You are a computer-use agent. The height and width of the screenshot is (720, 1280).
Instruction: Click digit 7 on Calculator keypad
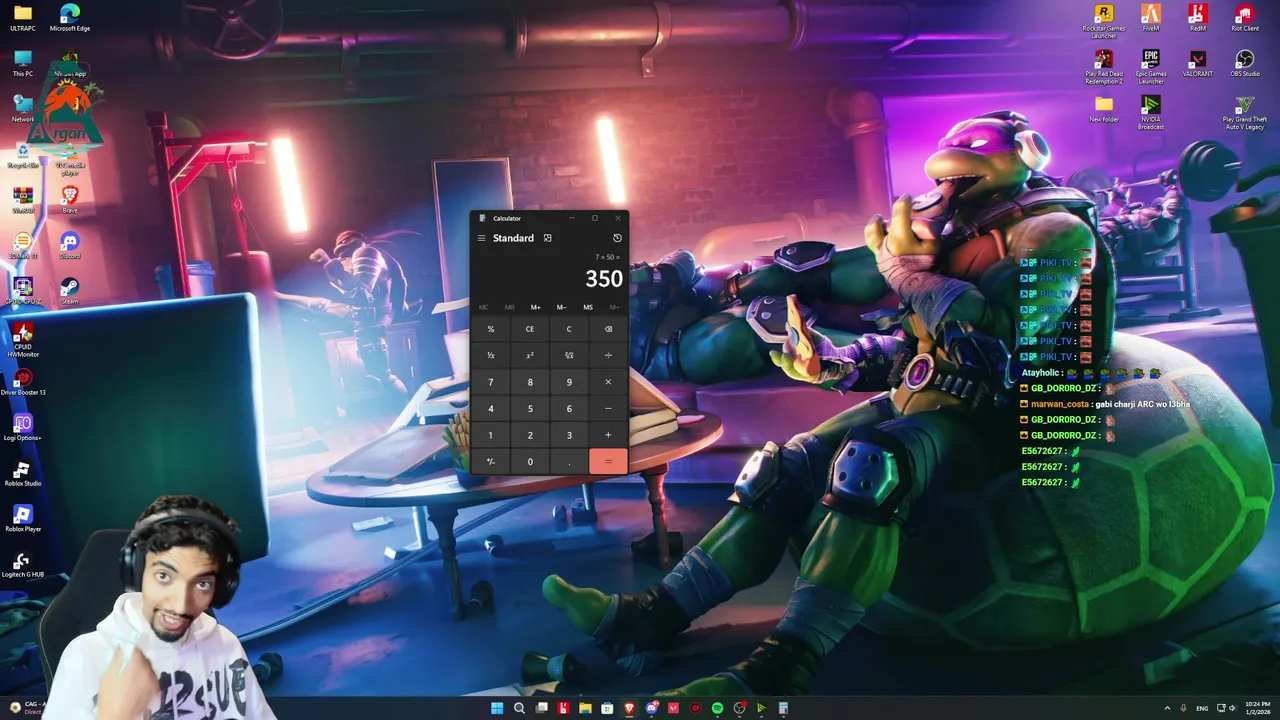490,382
